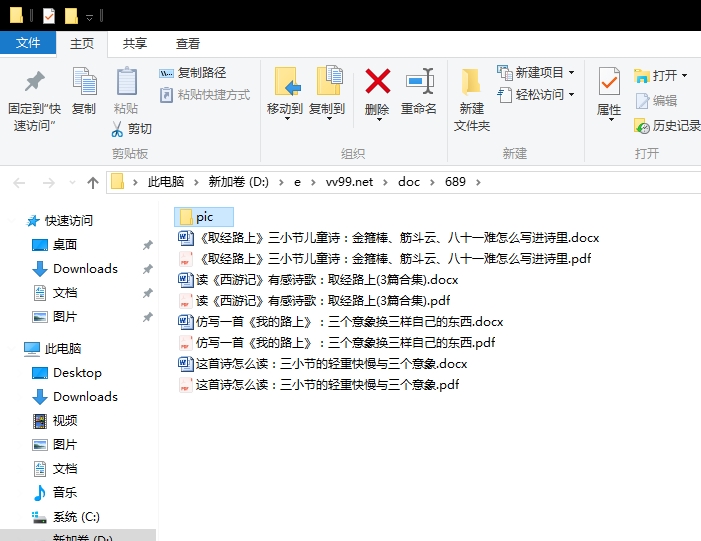Switch to the 查看 (View) ribbon tab
The image size is (701, 541).
(187, 43)
